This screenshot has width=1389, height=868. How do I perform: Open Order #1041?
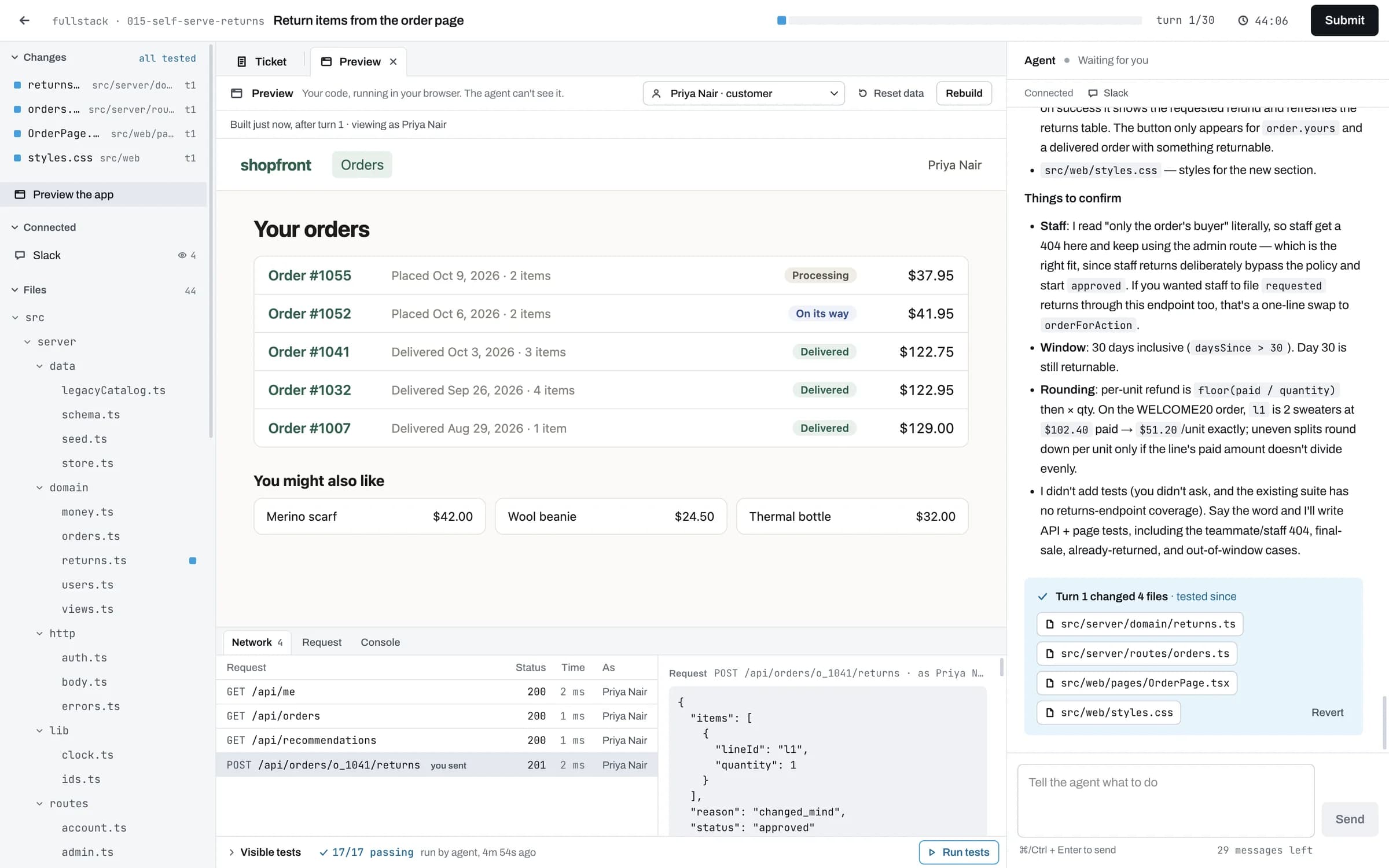[611, 352]
